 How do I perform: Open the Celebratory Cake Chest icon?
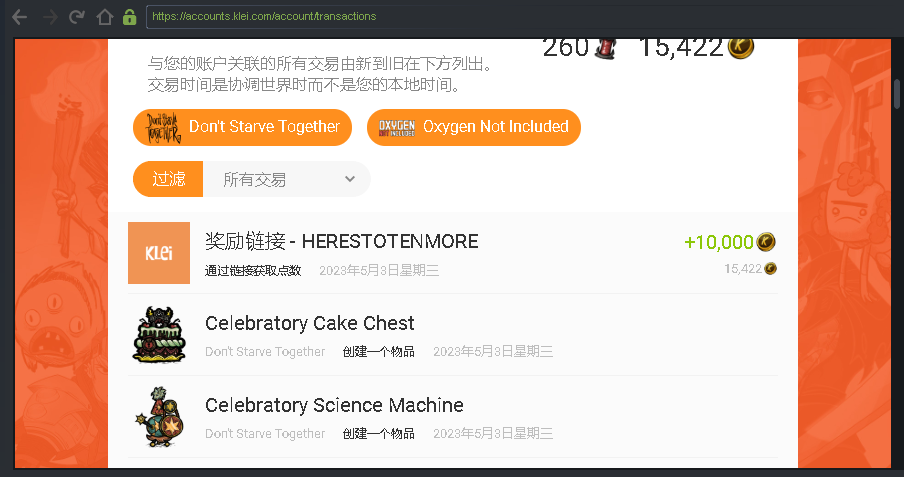(x=159, y=335)
